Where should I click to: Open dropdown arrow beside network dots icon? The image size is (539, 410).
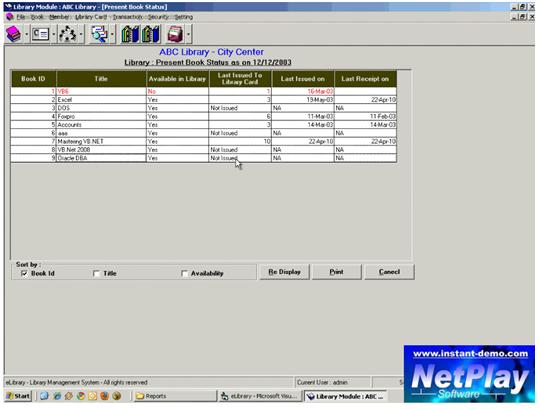[x=80, y=34]
